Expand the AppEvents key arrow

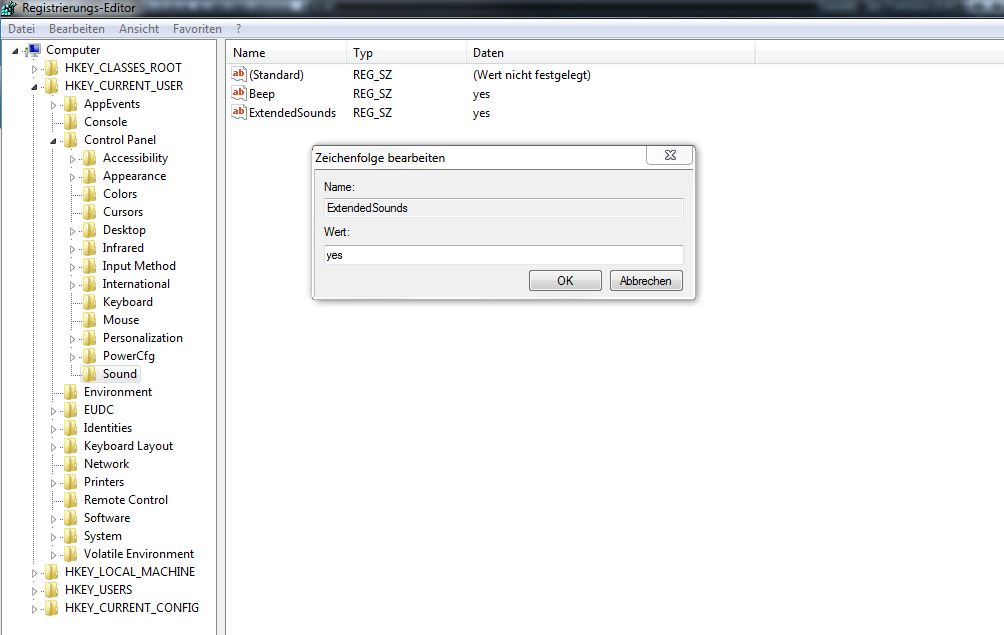coord(54,104)
